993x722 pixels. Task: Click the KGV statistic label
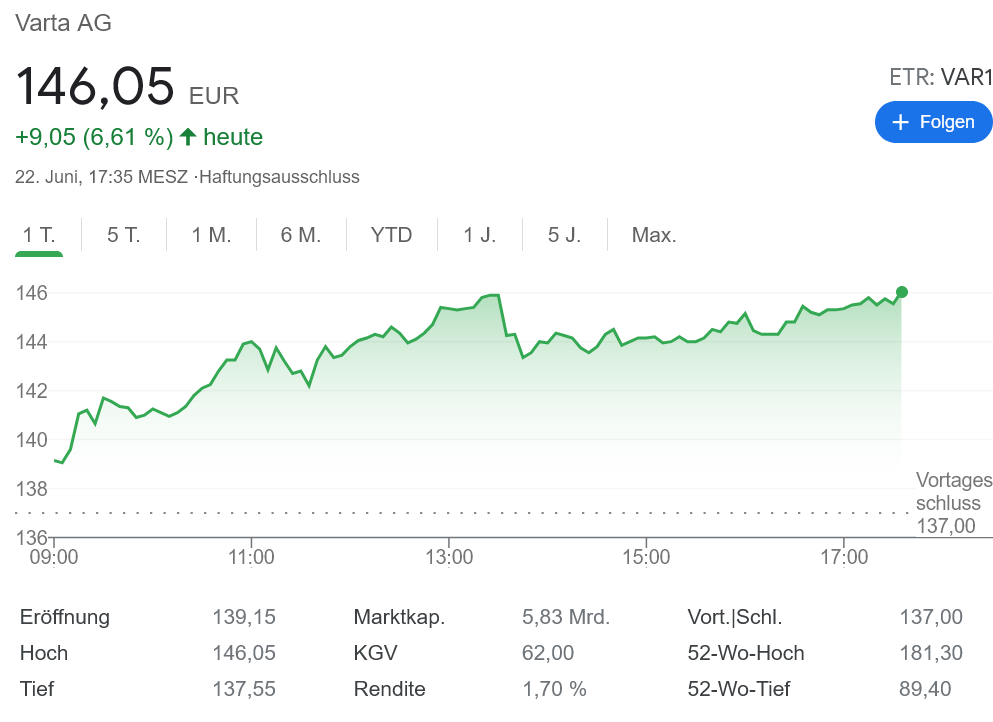click(x=375, y=653)
